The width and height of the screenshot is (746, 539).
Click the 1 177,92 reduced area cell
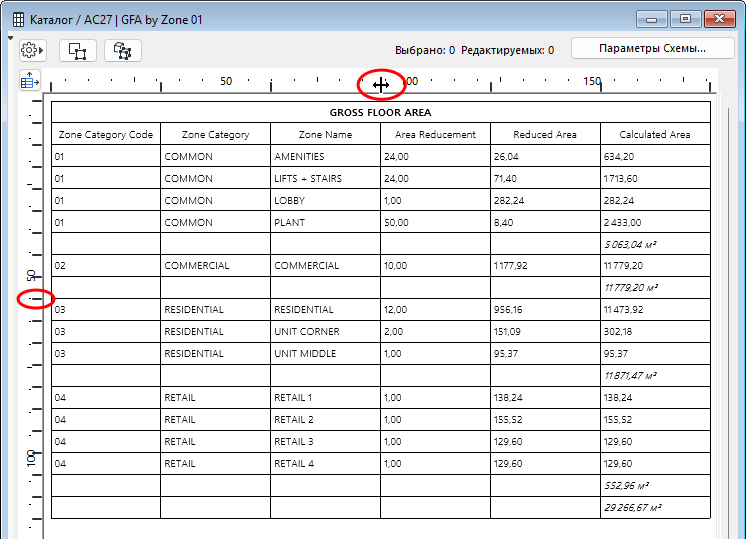click(x=545, y=265)
